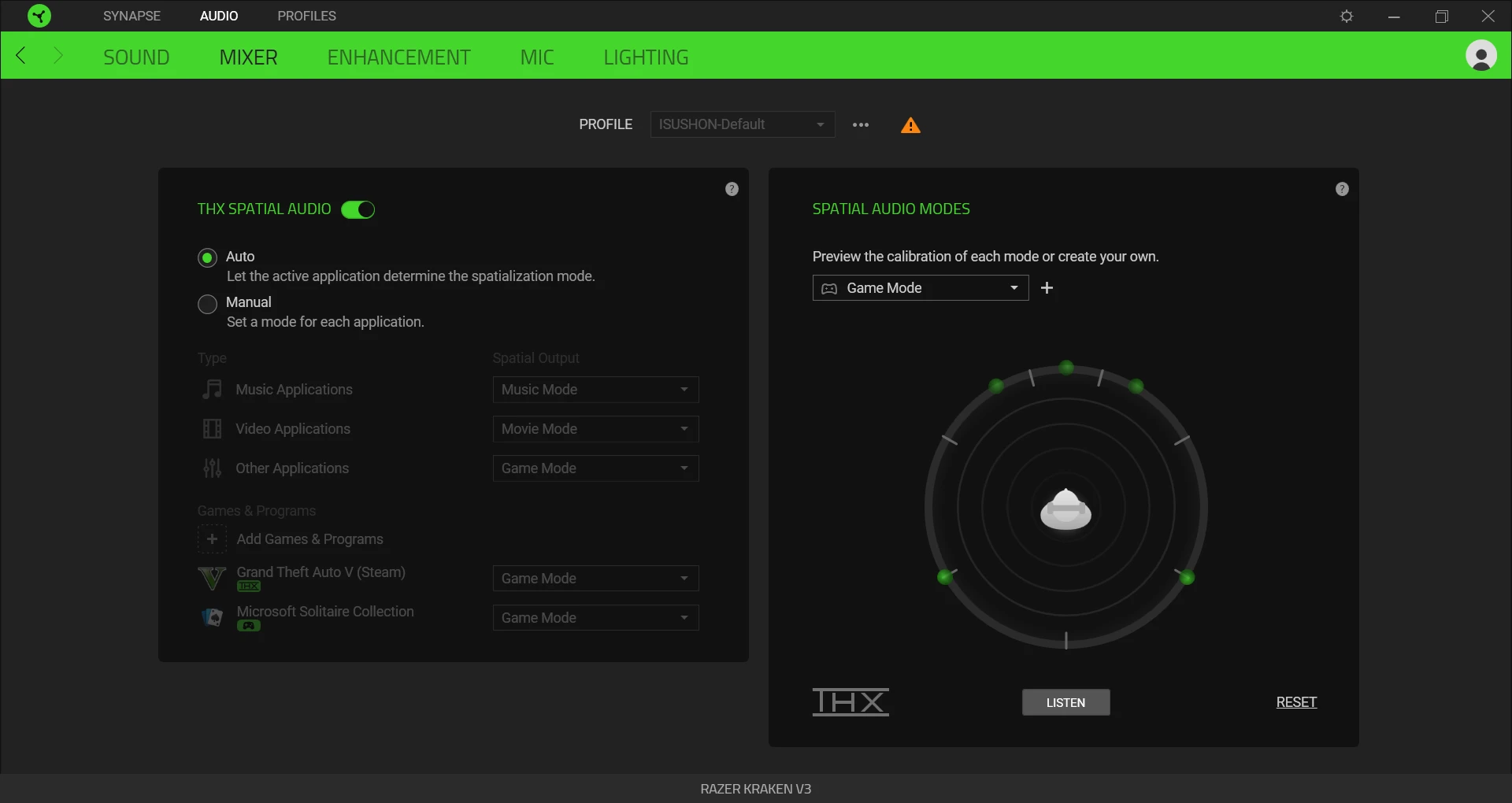Click the gamepad badge under Solitaire
This screenshot has height=803, width=1512.
(x=249, y=626)
